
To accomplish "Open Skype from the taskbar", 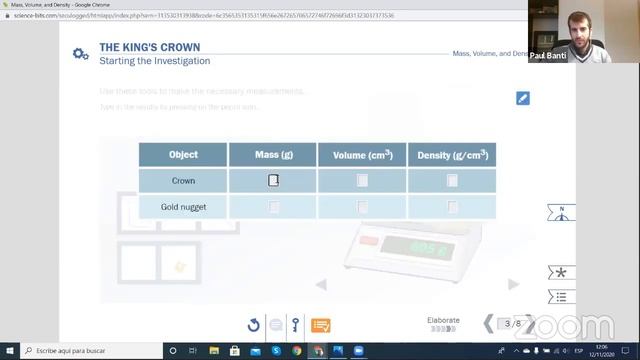I will pos(276,351).
